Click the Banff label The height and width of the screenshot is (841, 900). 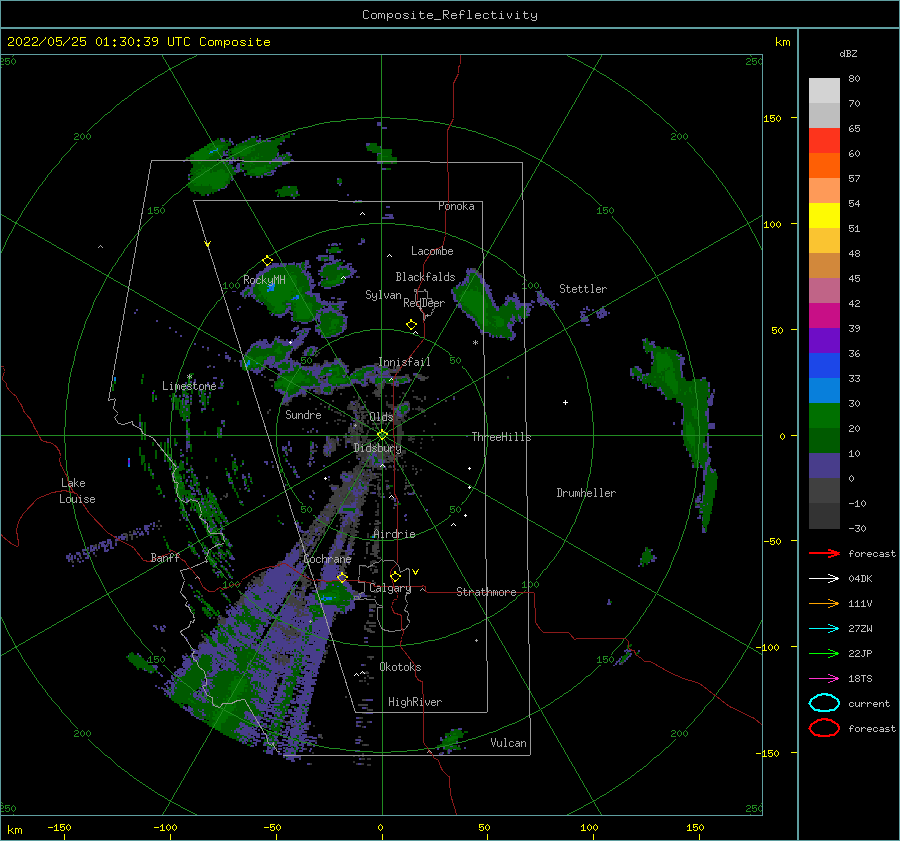pyautogui.click(x=165, y=557)
